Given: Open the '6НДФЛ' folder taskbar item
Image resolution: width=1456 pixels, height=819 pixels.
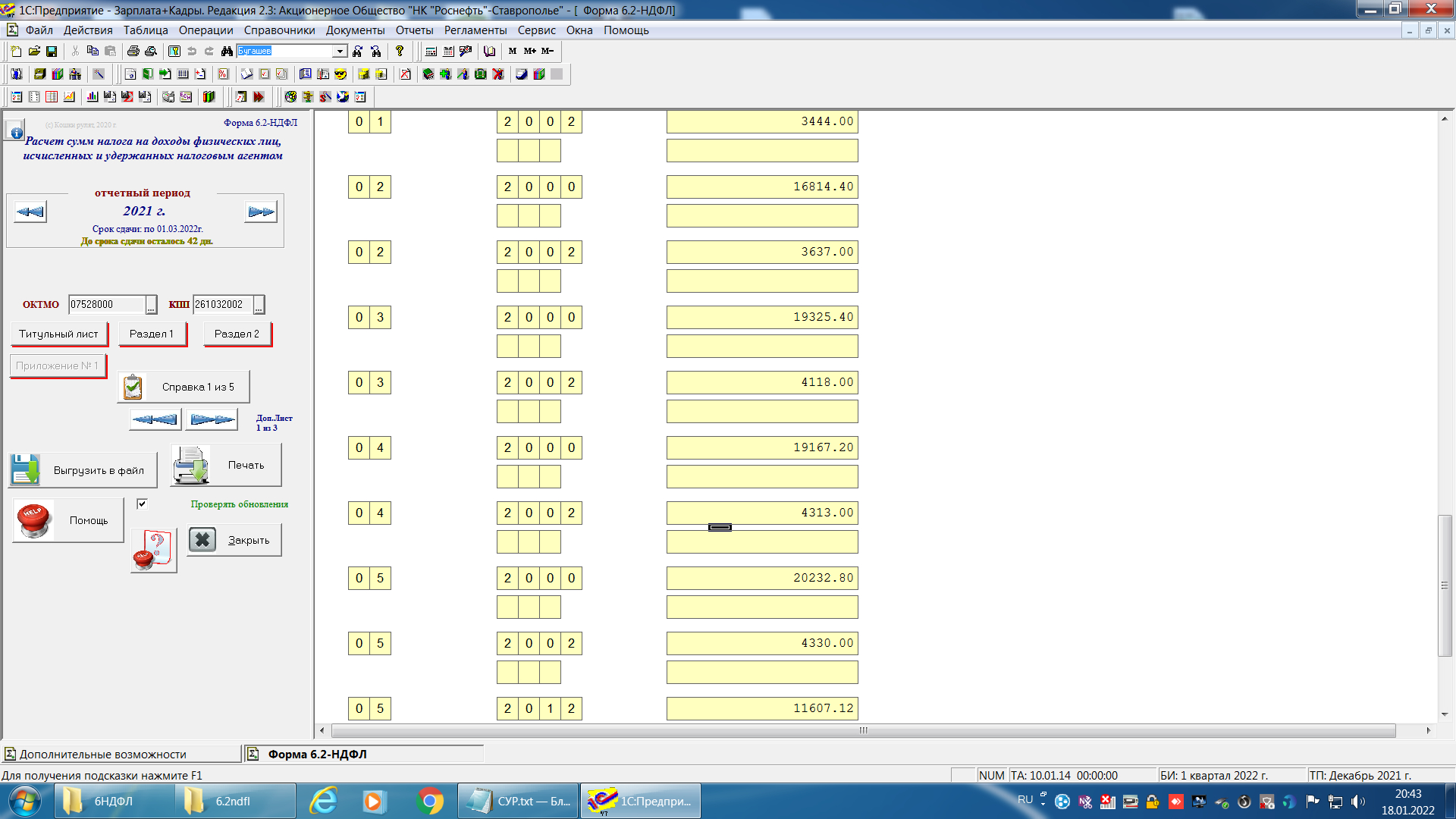Looking at the screenshot, I should pos(114,801).
